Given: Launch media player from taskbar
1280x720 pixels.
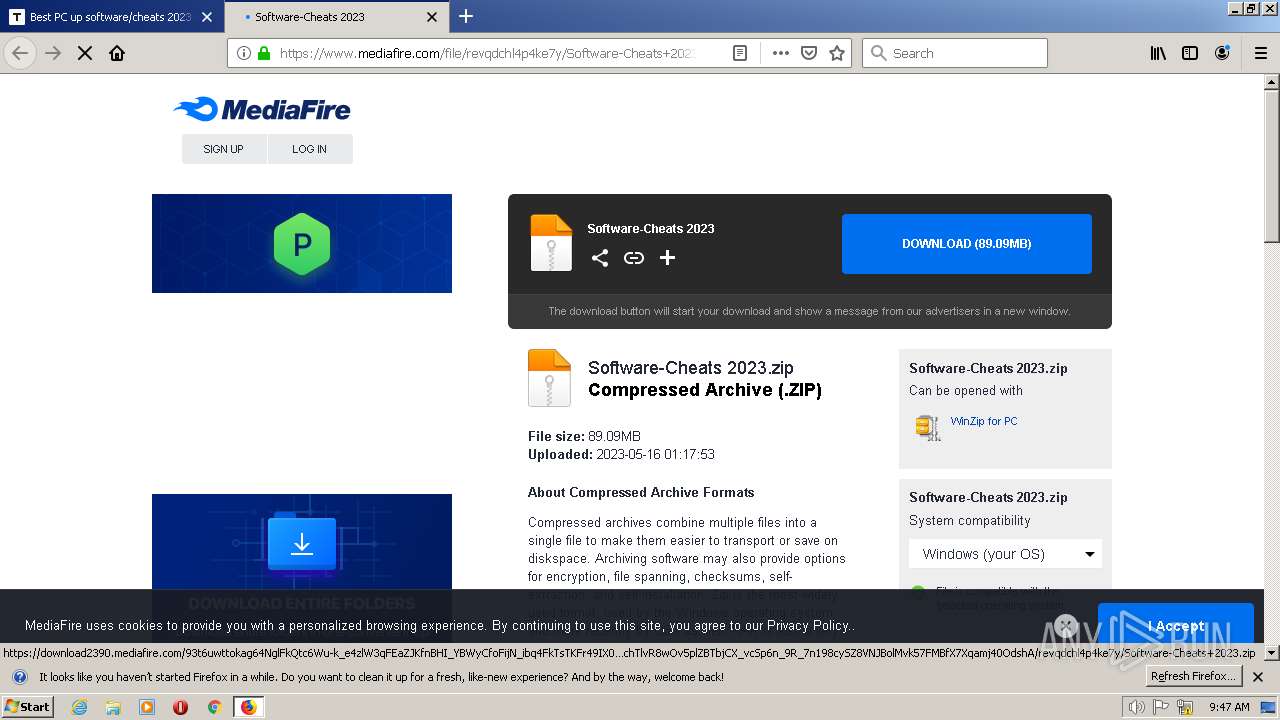Looking at the screenshot, I should click(x=147, y=707).
